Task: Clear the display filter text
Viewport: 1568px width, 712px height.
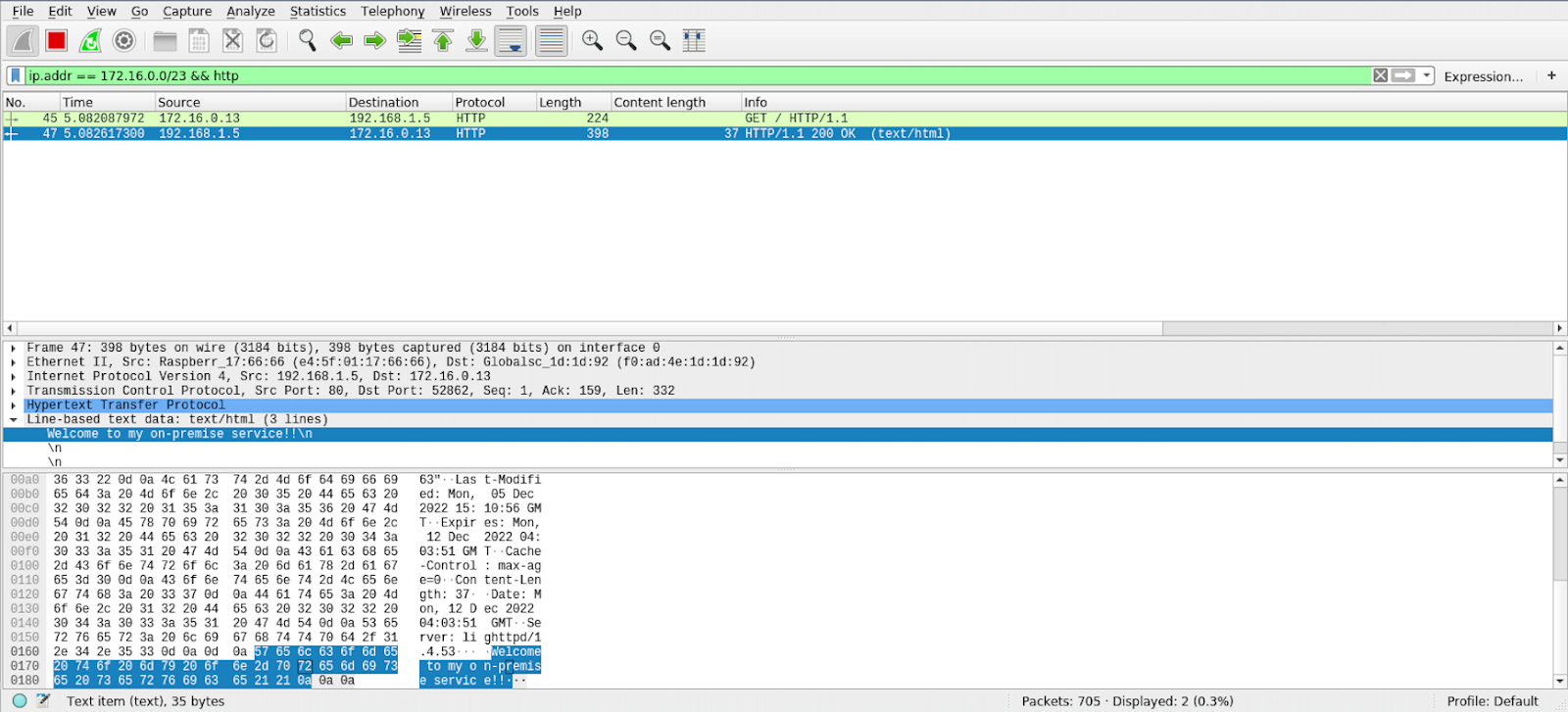Action: tap(1380, 75)
